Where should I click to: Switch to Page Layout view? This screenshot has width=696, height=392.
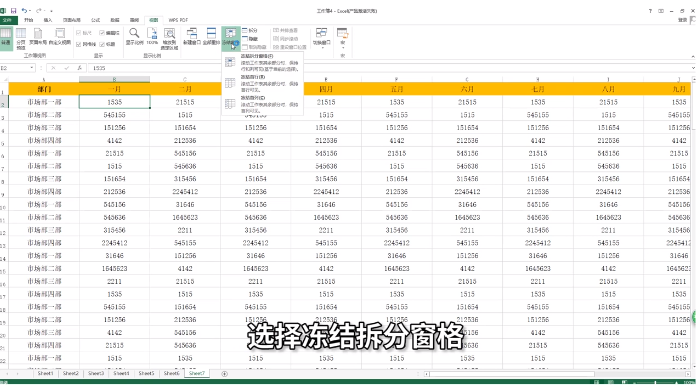38,37
